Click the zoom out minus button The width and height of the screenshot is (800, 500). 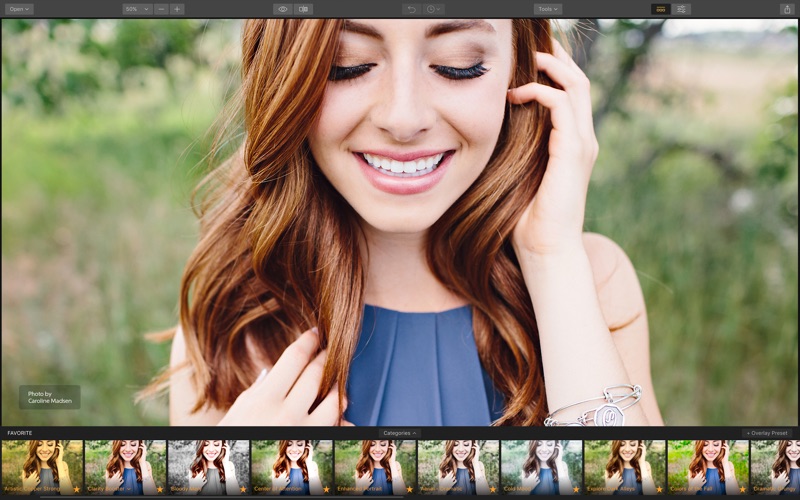[161, 9]
